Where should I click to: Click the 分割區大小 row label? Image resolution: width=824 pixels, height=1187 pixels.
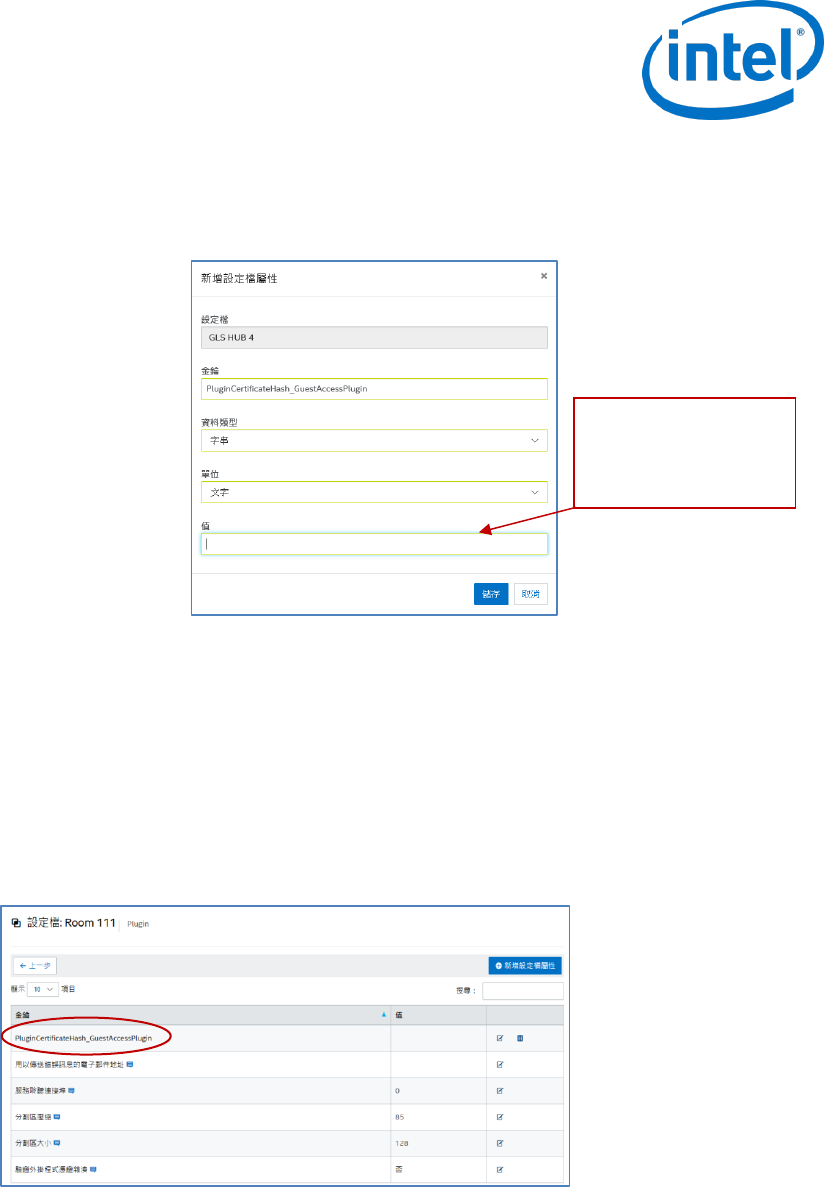point(33,1143)
